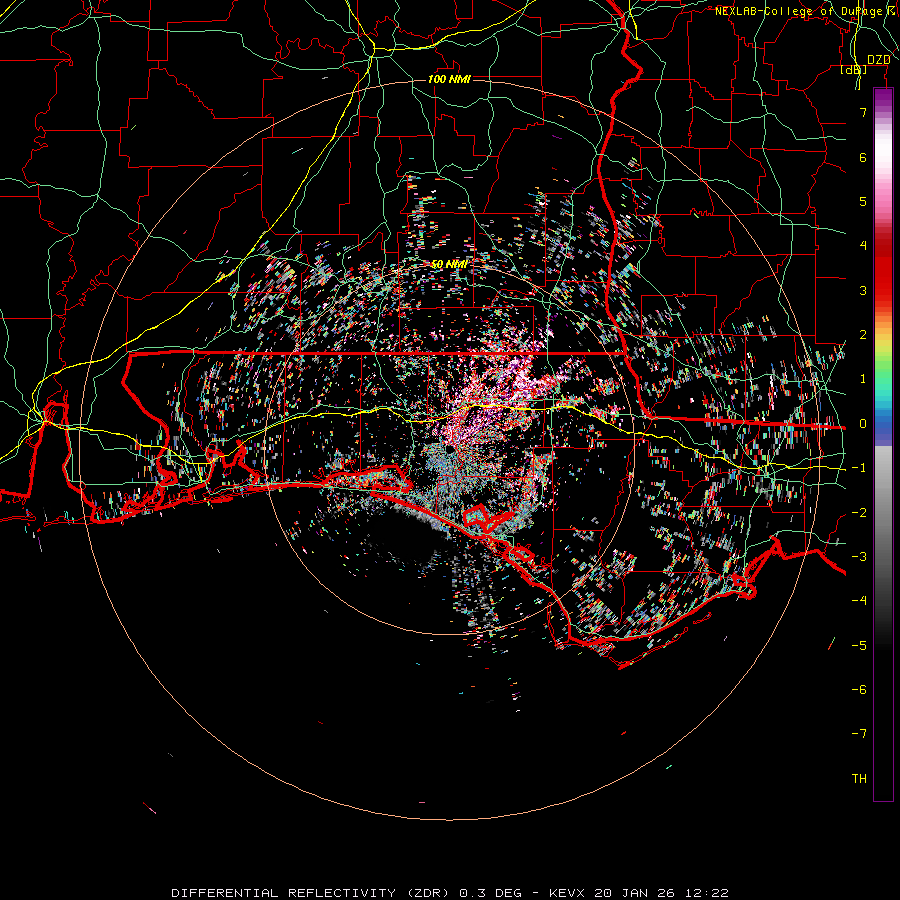This screenshot has width=900, height=900.
Task: Click the -4 value on color scale
Action: 859,601
